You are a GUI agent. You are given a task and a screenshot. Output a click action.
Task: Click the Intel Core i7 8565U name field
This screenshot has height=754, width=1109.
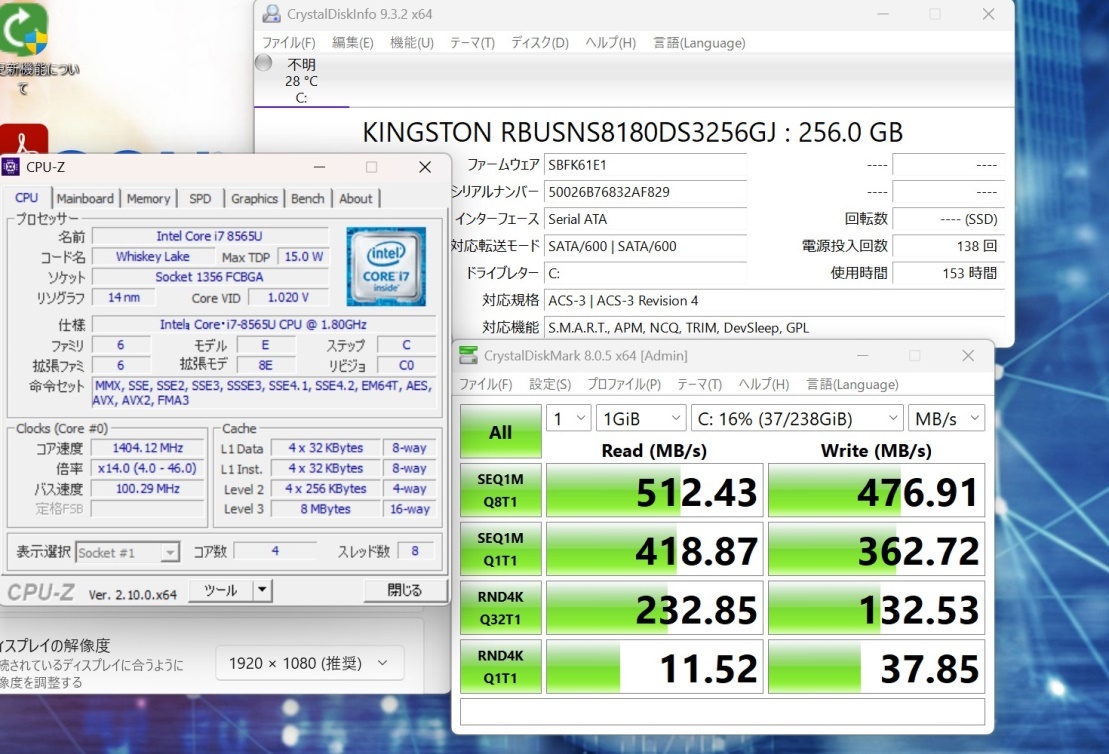(210, 236)
